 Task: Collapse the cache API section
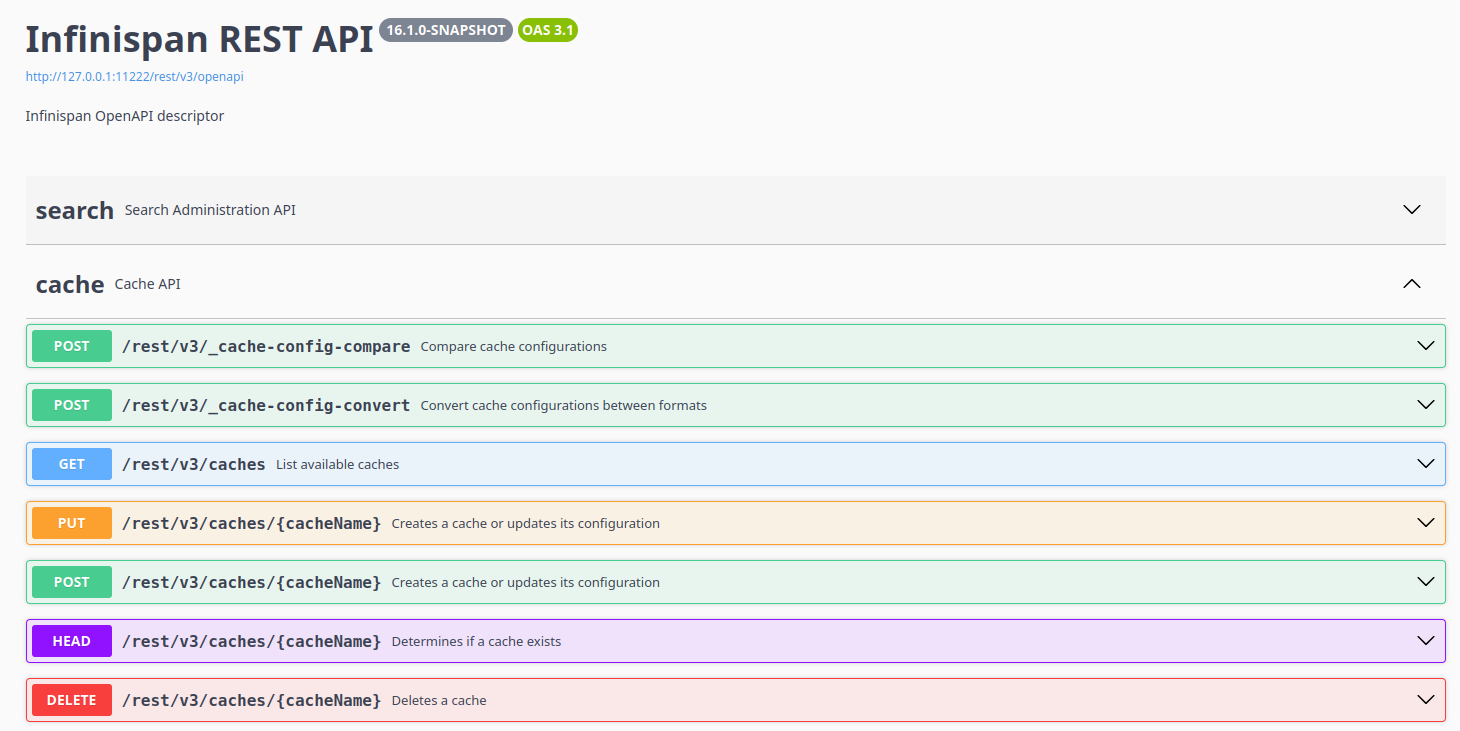click(x=1411, y=283)
